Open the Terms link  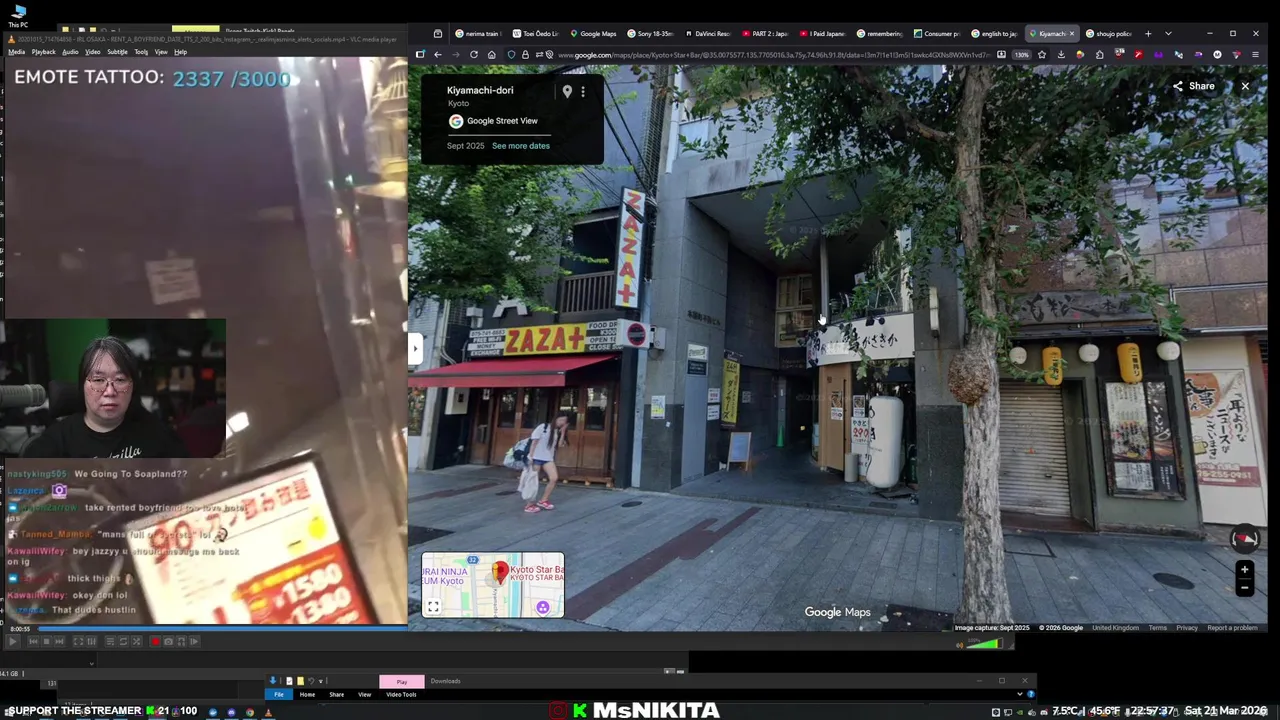tap(1157, 628)
